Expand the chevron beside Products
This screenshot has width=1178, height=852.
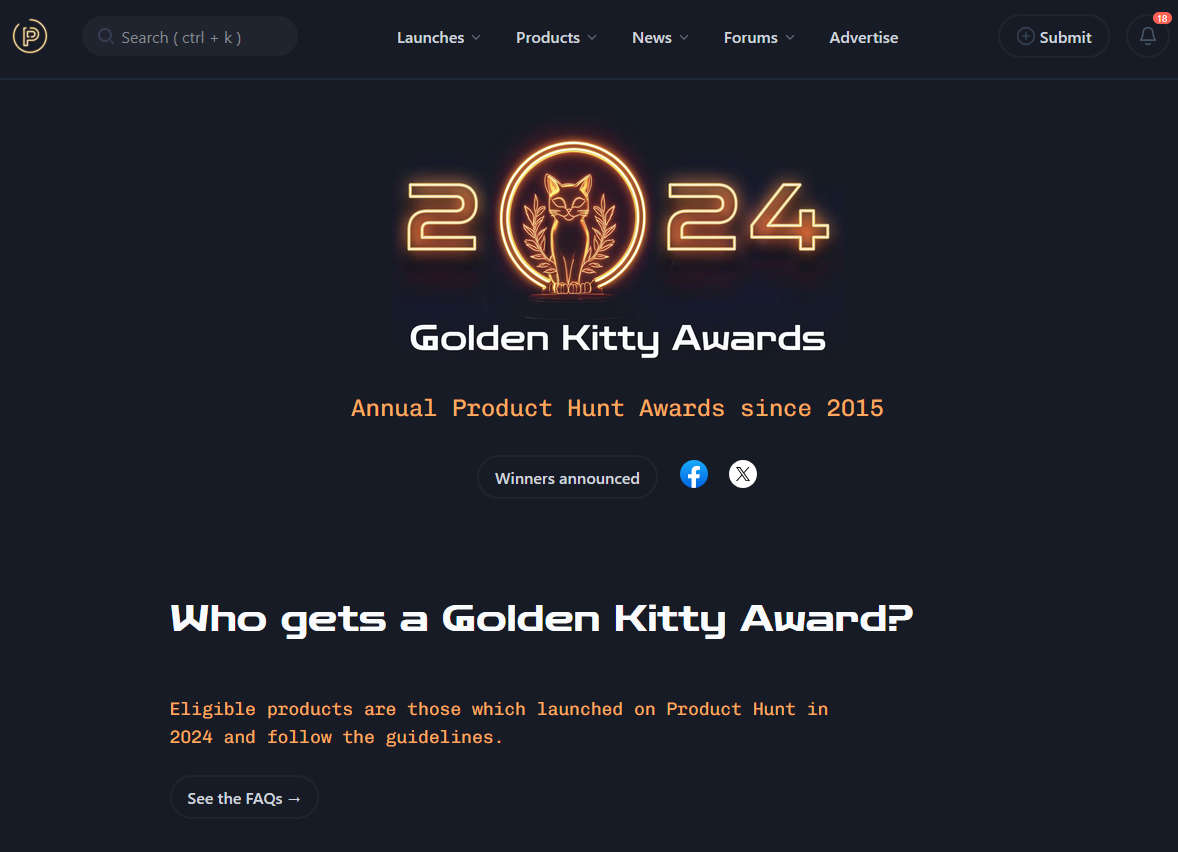(x=592, y=38)
